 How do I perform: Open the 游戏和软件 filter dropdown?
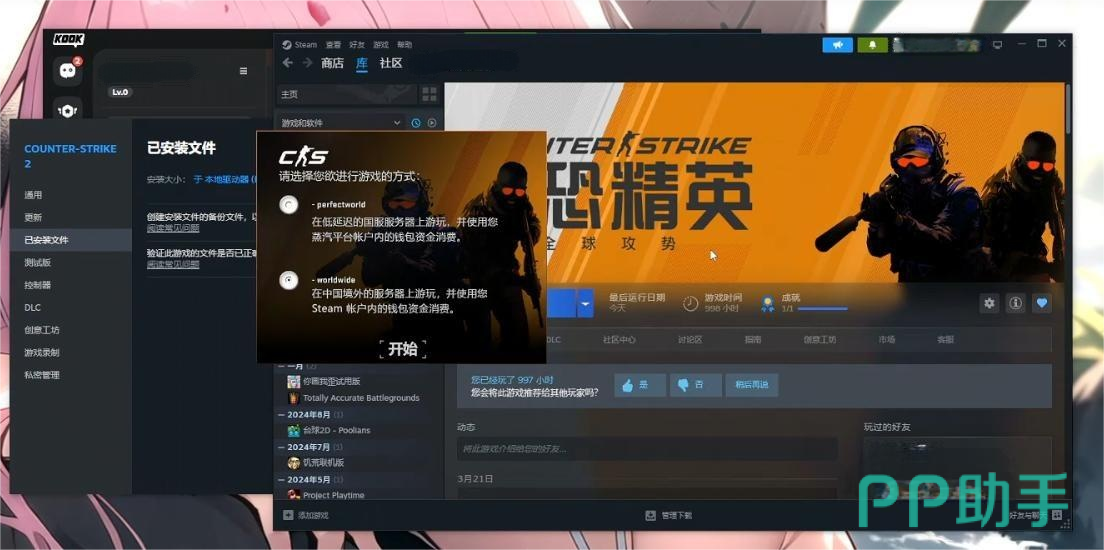[x=341, y=123]
